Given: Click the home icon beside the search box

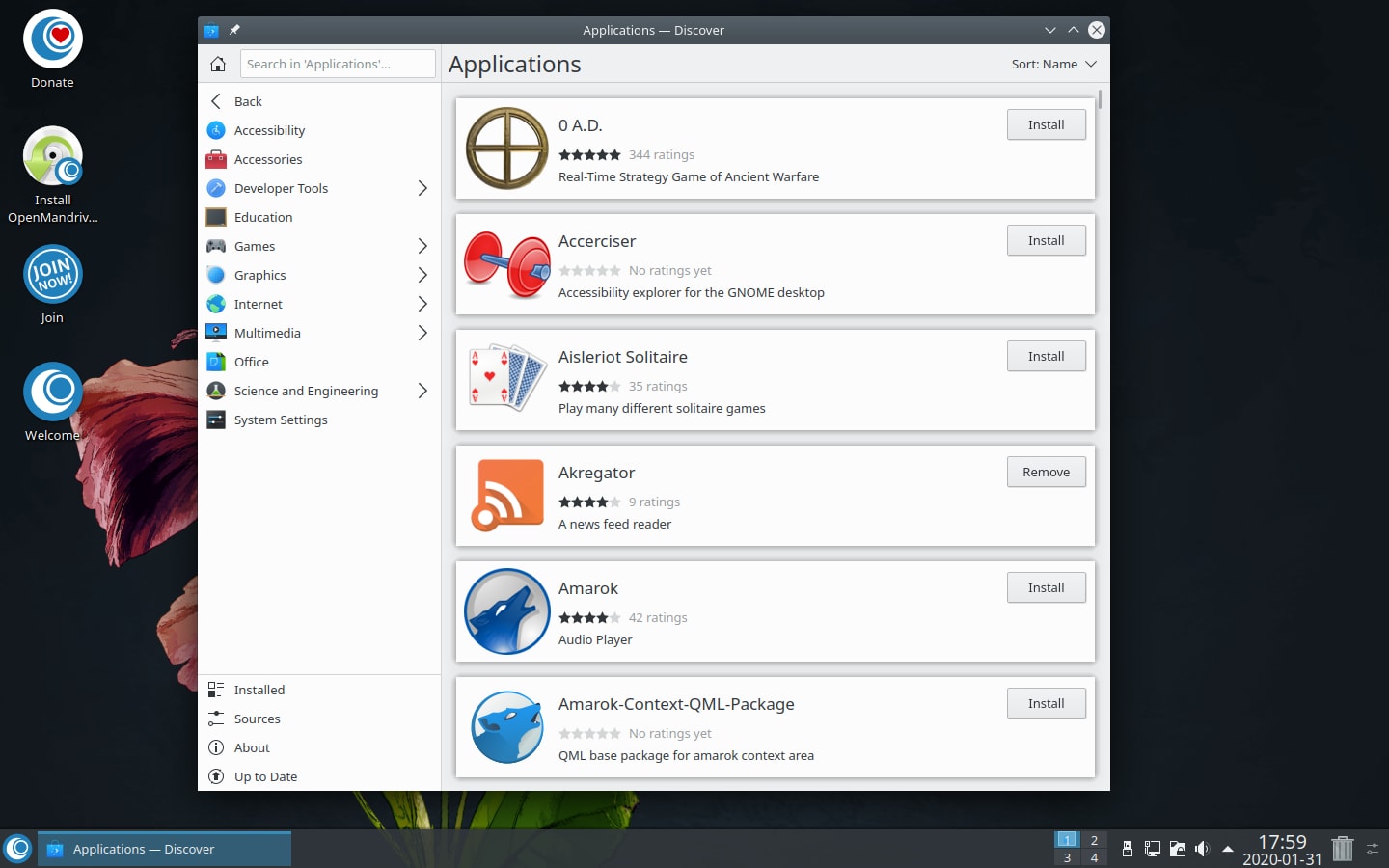Looking at the screenshot, I should tap(218, 65).
